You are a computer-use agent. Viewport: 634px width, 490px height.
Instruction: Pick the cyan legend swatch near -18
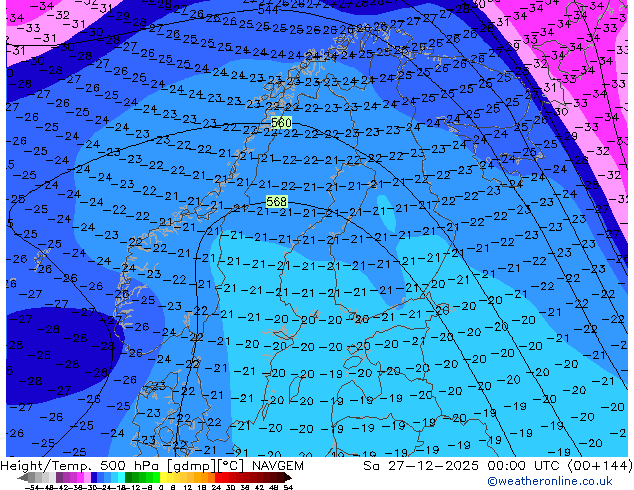click(122, 478)
